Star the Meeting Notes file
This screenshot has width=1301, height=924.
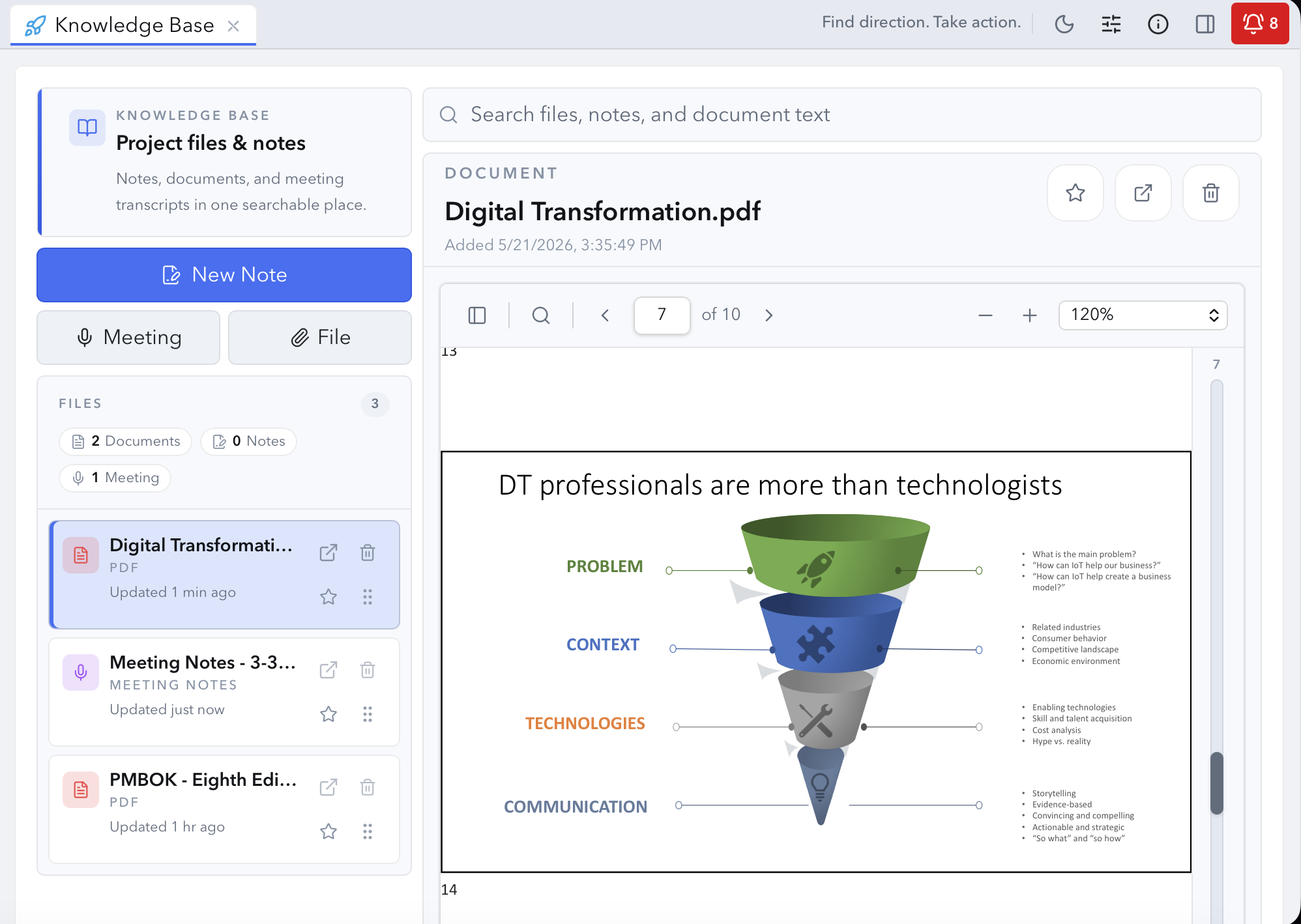click(329, 714)
